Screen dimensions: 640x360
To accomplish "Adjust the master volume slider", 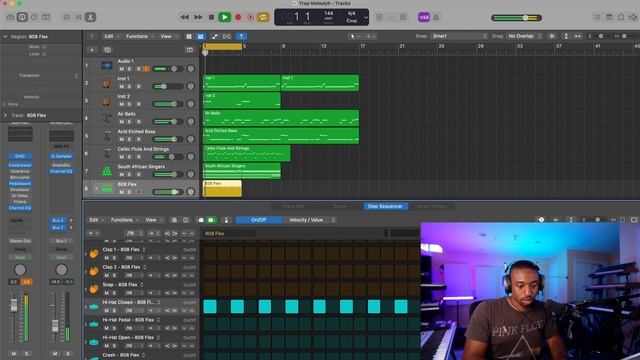I will tap(517, 18).
